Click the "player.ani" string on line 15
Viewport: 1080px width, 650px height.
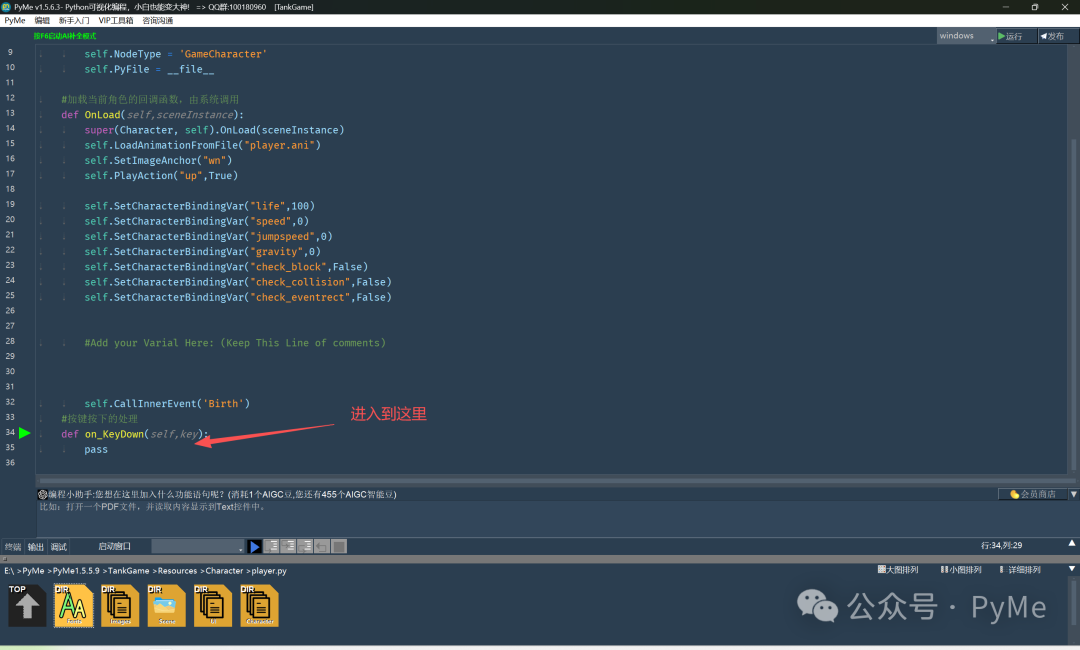click(x=280, y=145)
